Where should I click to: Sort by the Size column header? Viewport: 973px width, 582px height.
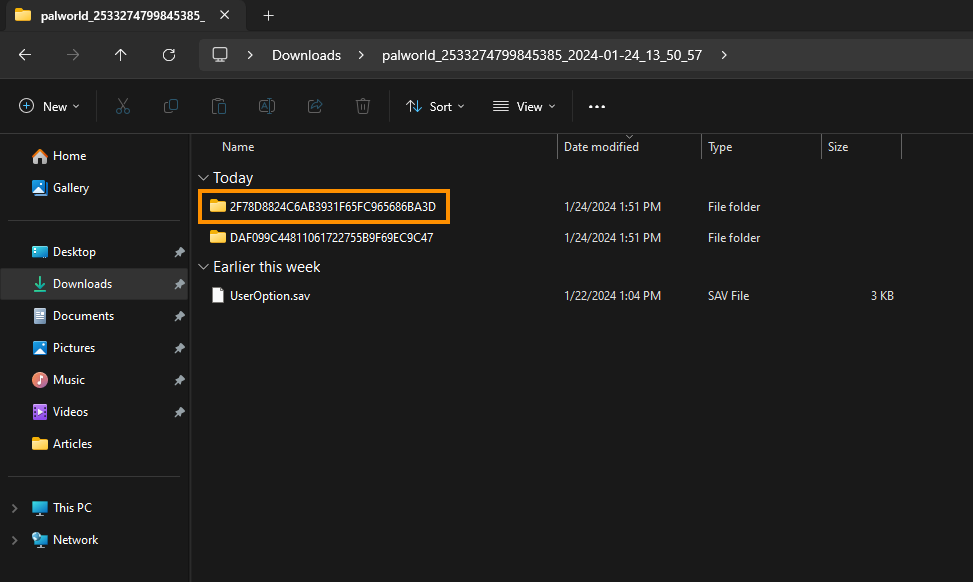838,147
